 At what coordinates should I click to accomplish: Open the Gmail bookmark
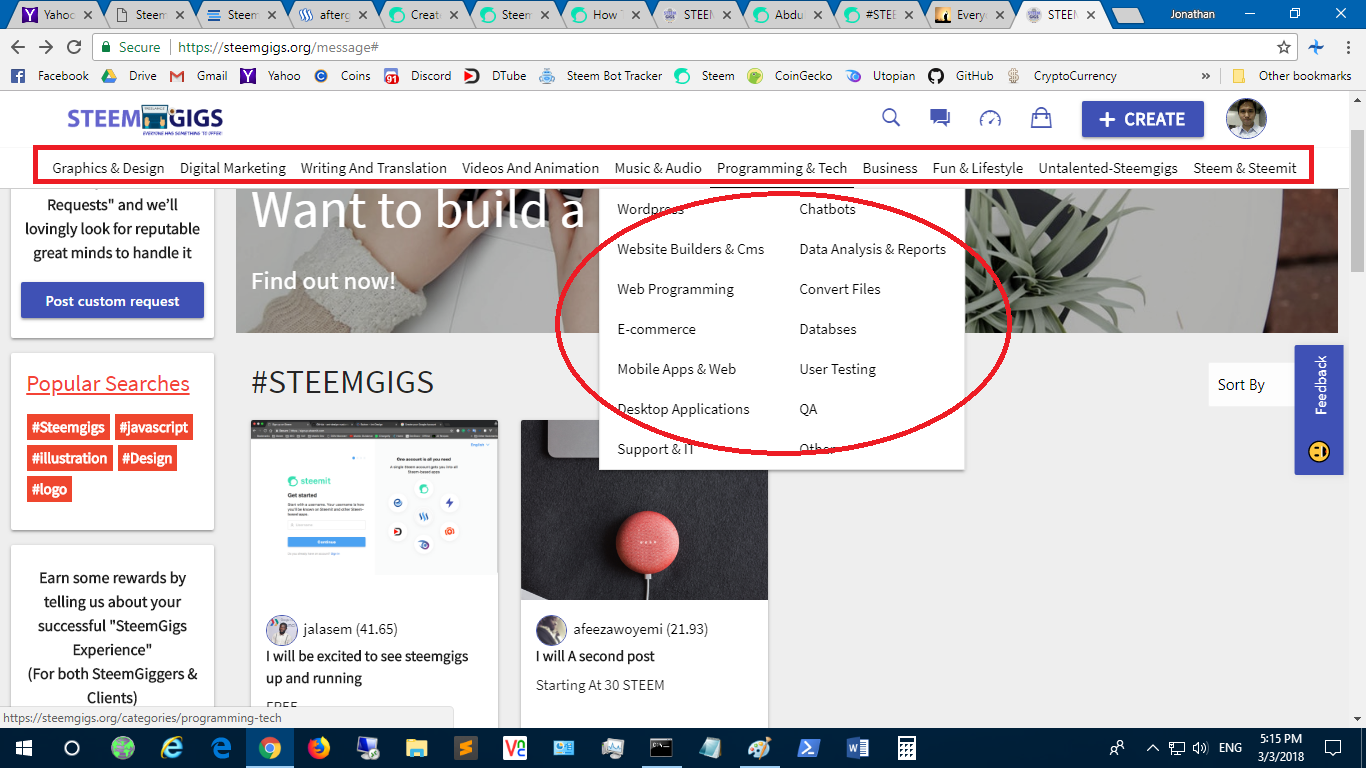pos(198,76)
